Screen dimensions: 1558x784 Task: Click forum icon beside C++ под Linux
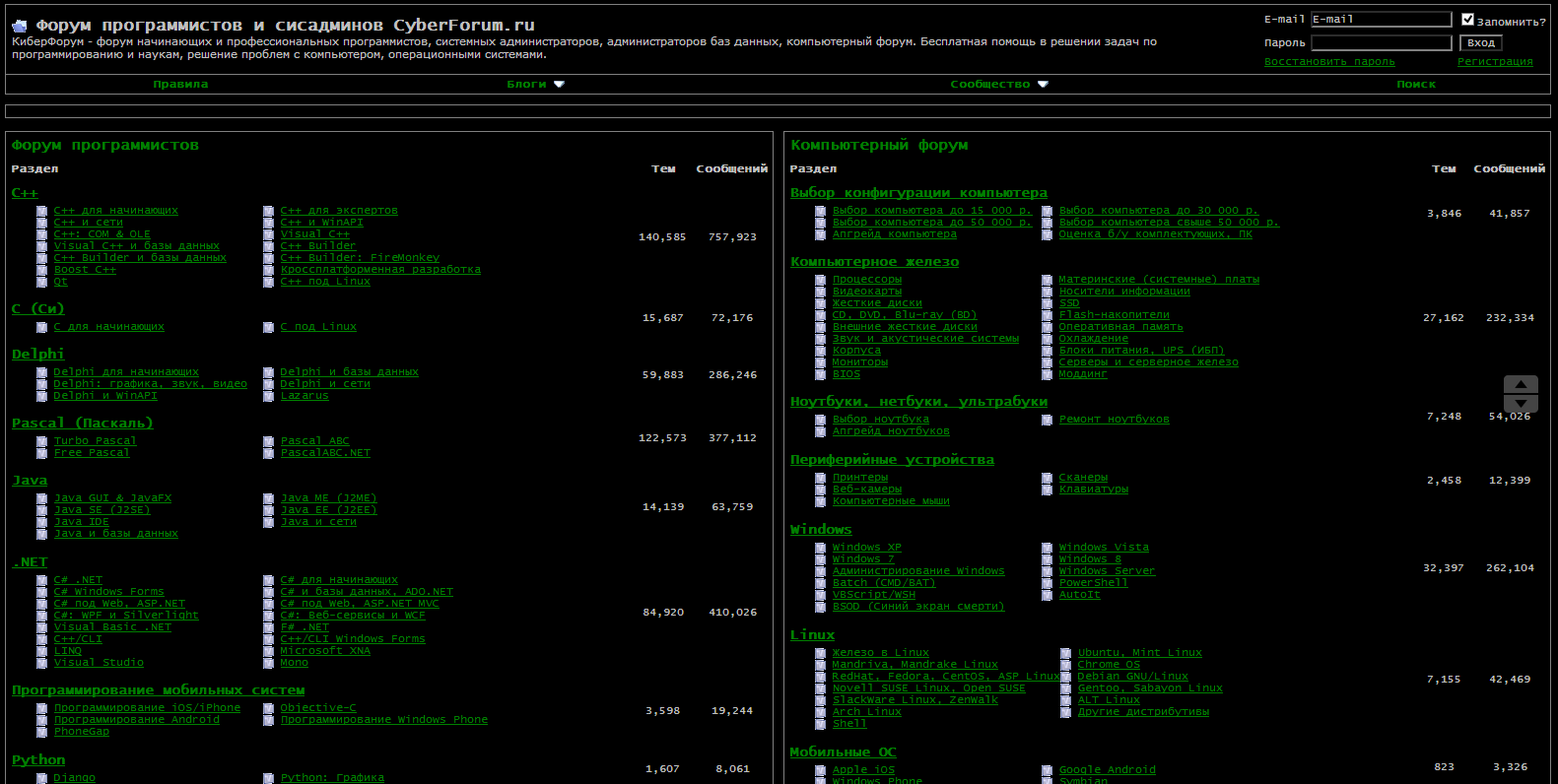coord(269,282)
